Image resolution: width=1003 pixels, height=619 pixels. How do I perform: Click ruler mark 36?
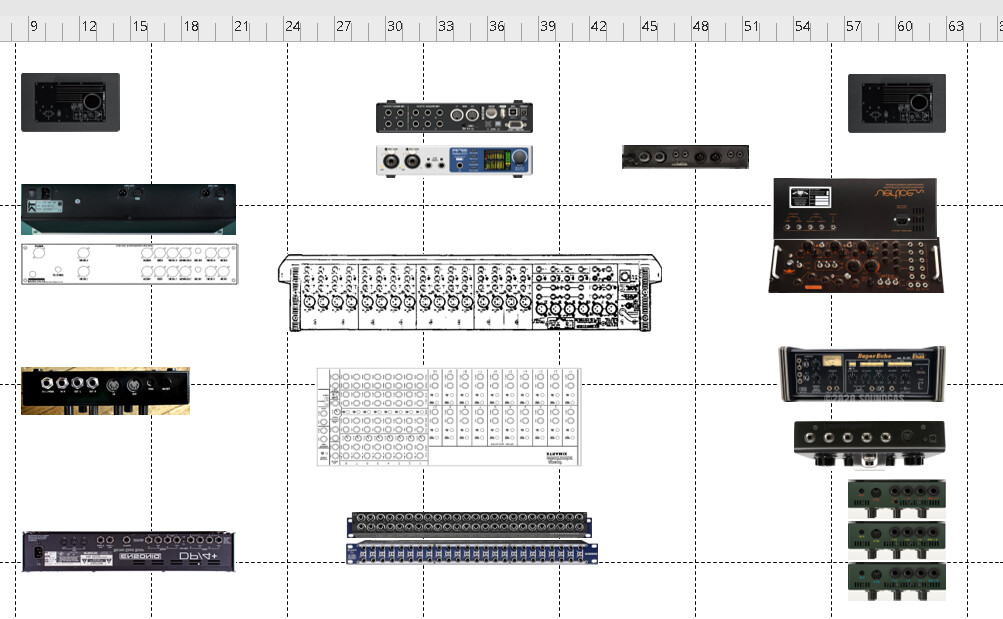click(x=497, y=26)
